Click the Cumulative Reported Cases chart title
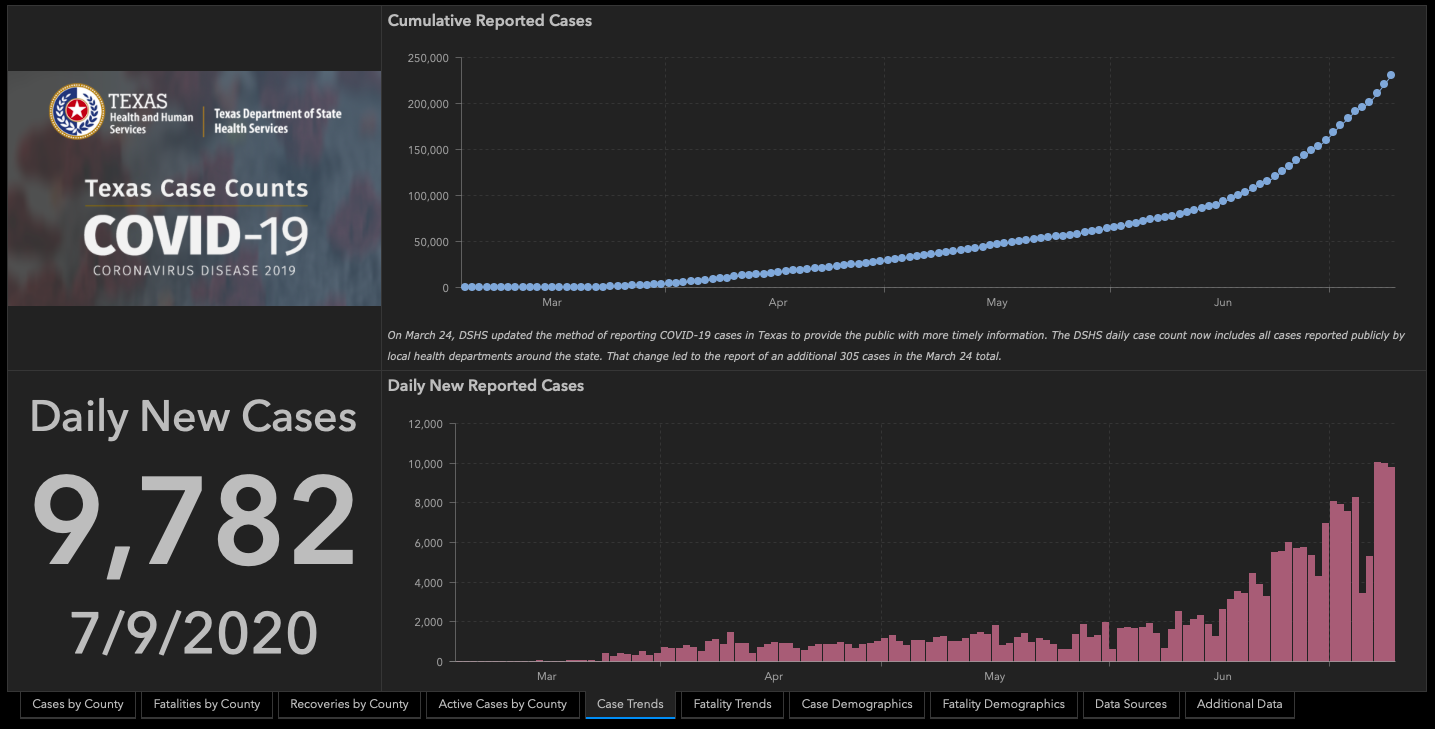Screen dimensions: 1435x729 (489, 21)
